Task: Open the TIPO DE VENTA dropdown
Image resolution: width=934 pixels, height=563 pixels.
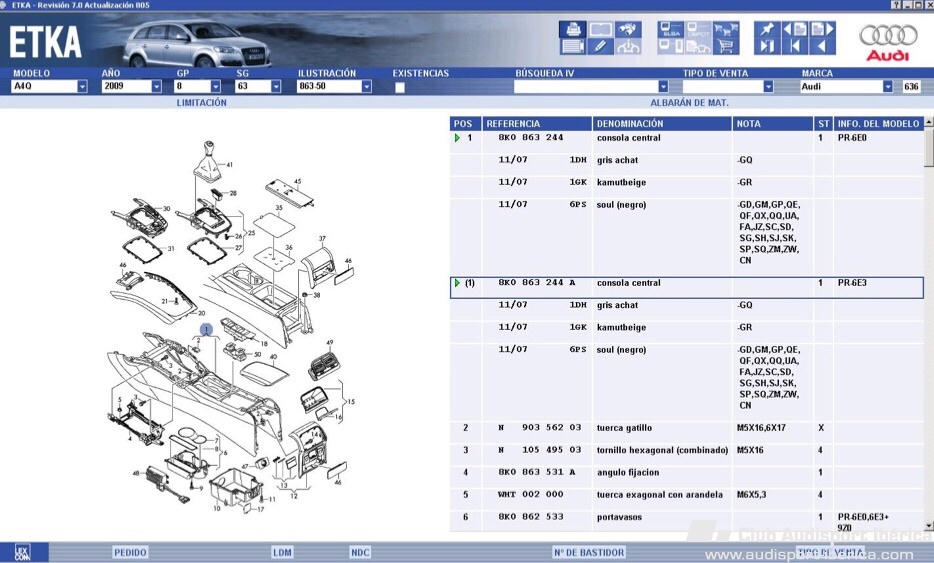Action: [768, 86]
